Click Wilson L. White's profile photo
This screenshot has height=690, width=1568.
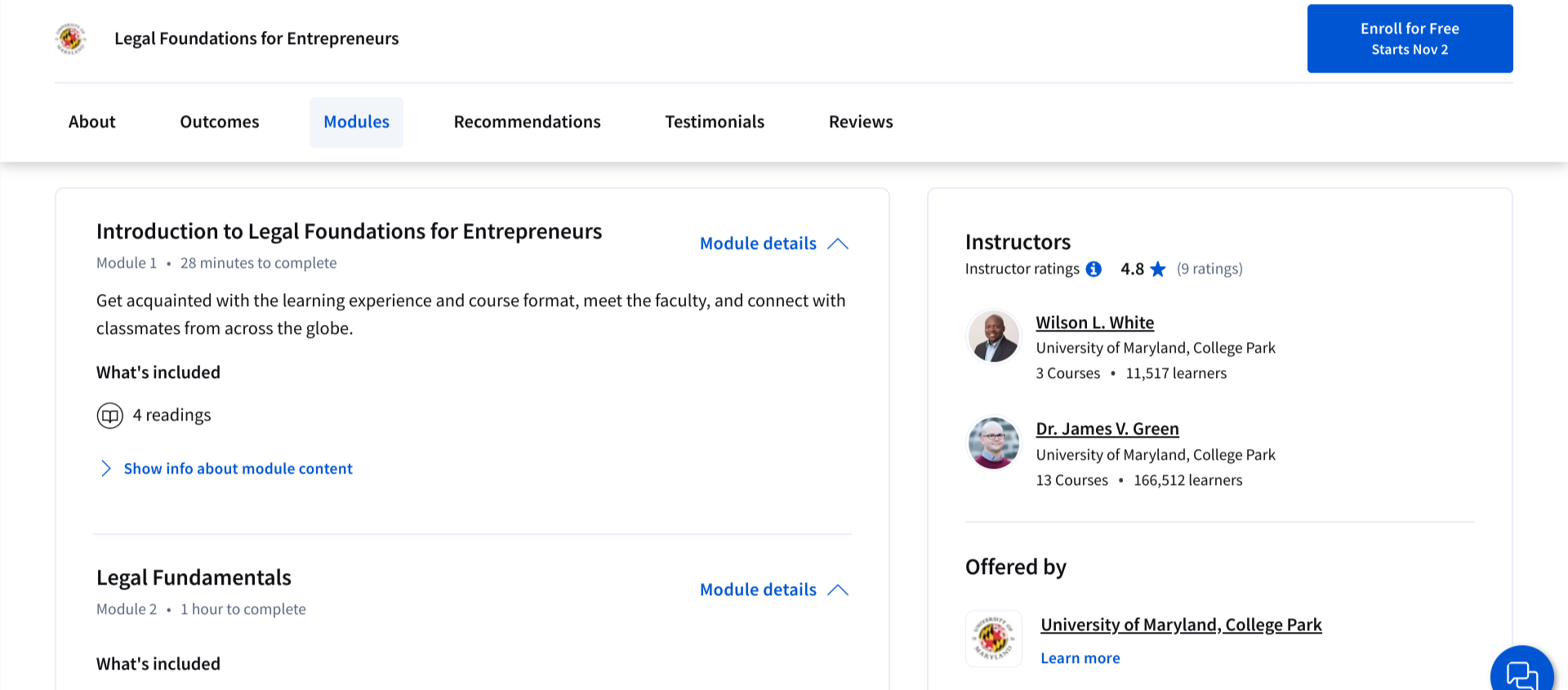[993, 336]
